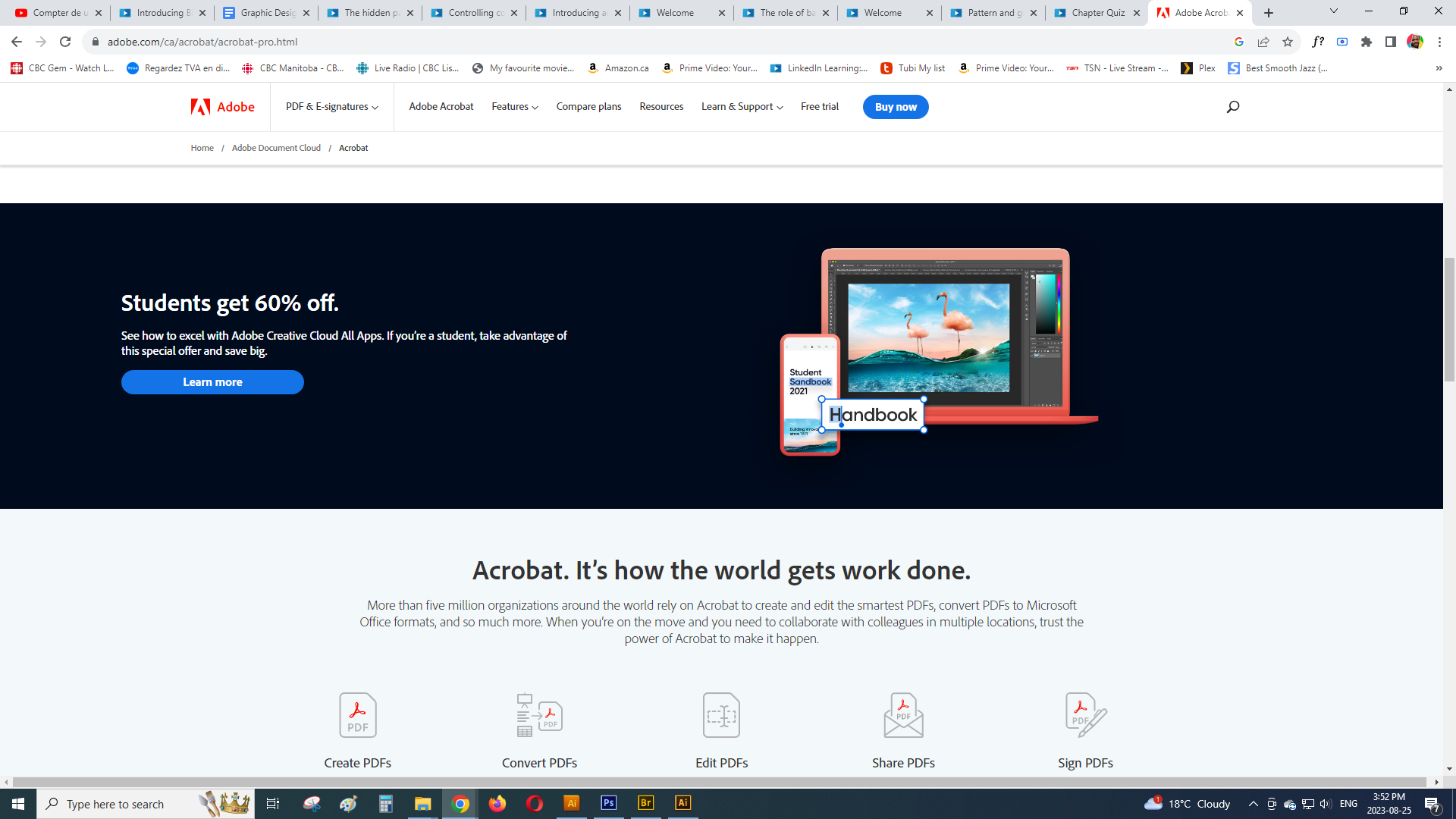This screenshot has height=819, width=1456.
Task: Open the site search magnifier icon
Action: tap(1233, 107)
